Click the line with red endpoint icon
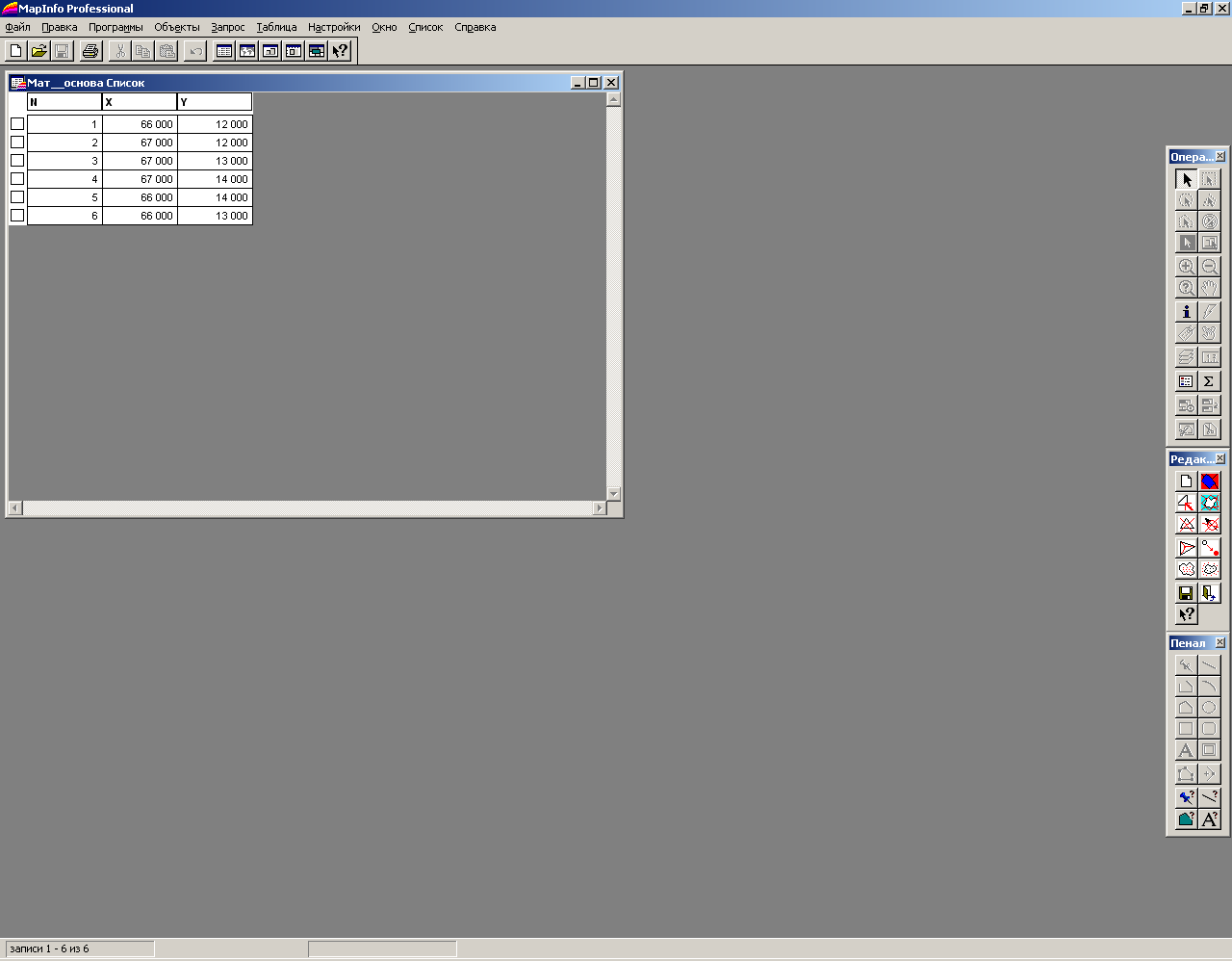 click(1209, 548)
